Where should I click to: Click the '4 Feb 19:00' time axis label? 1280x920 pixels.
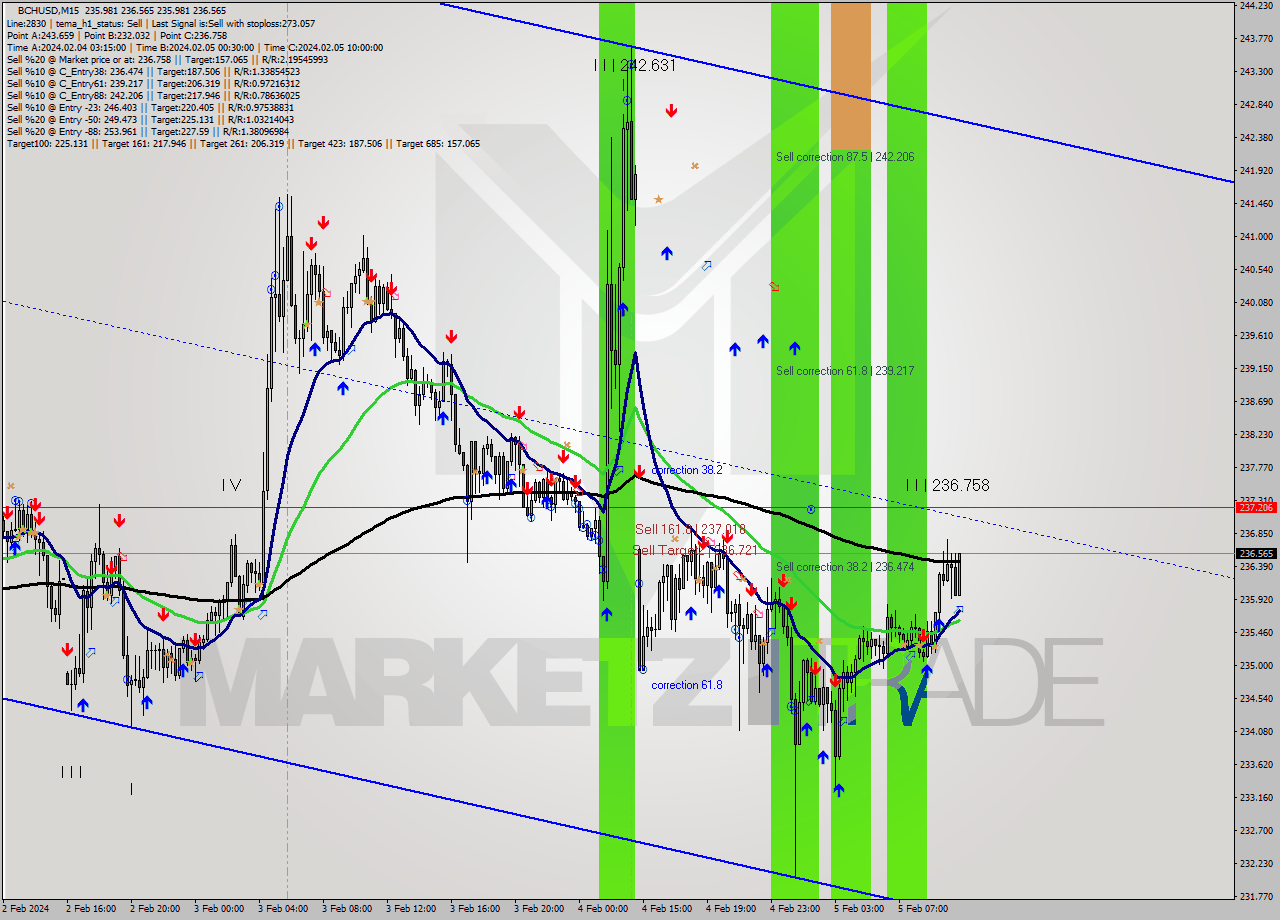[731, 909]
